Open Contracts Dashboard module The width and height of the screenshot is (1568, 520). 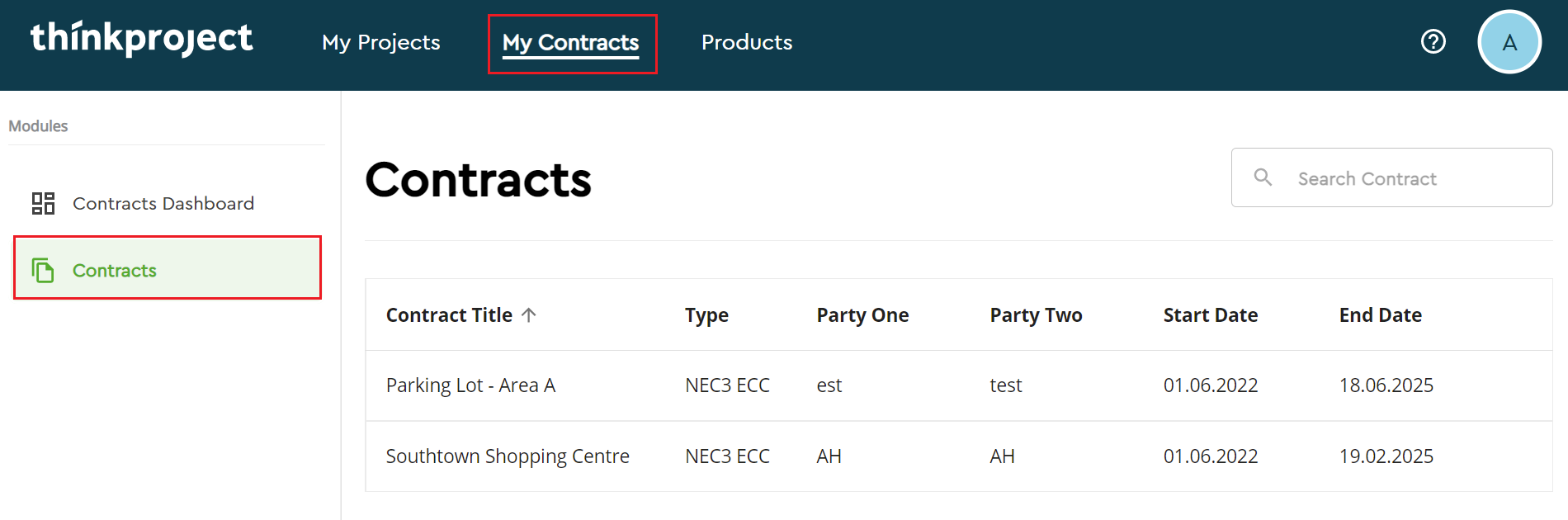click(163, 203)
